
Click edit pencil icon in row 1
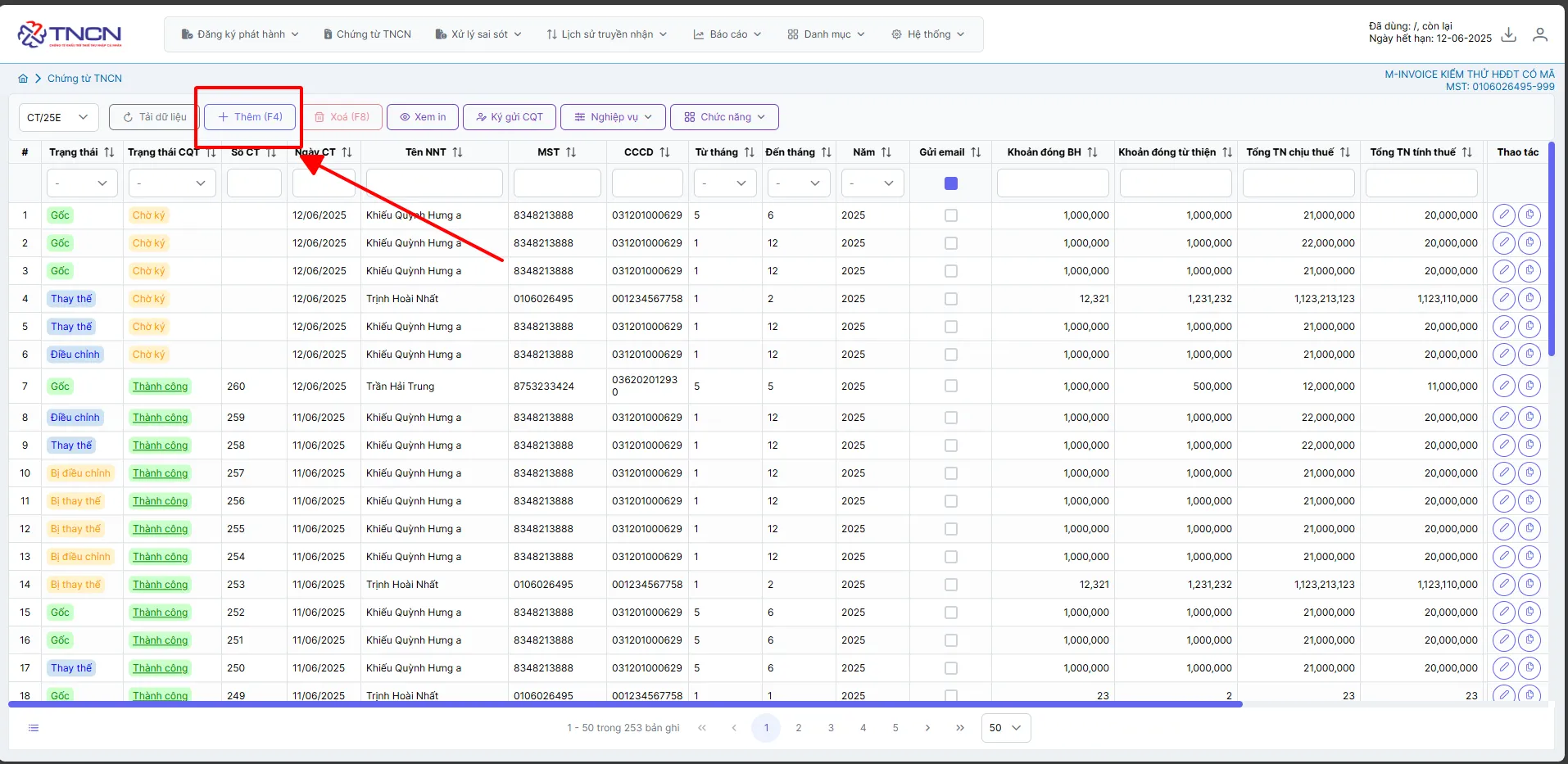(x=1504, y=215)
